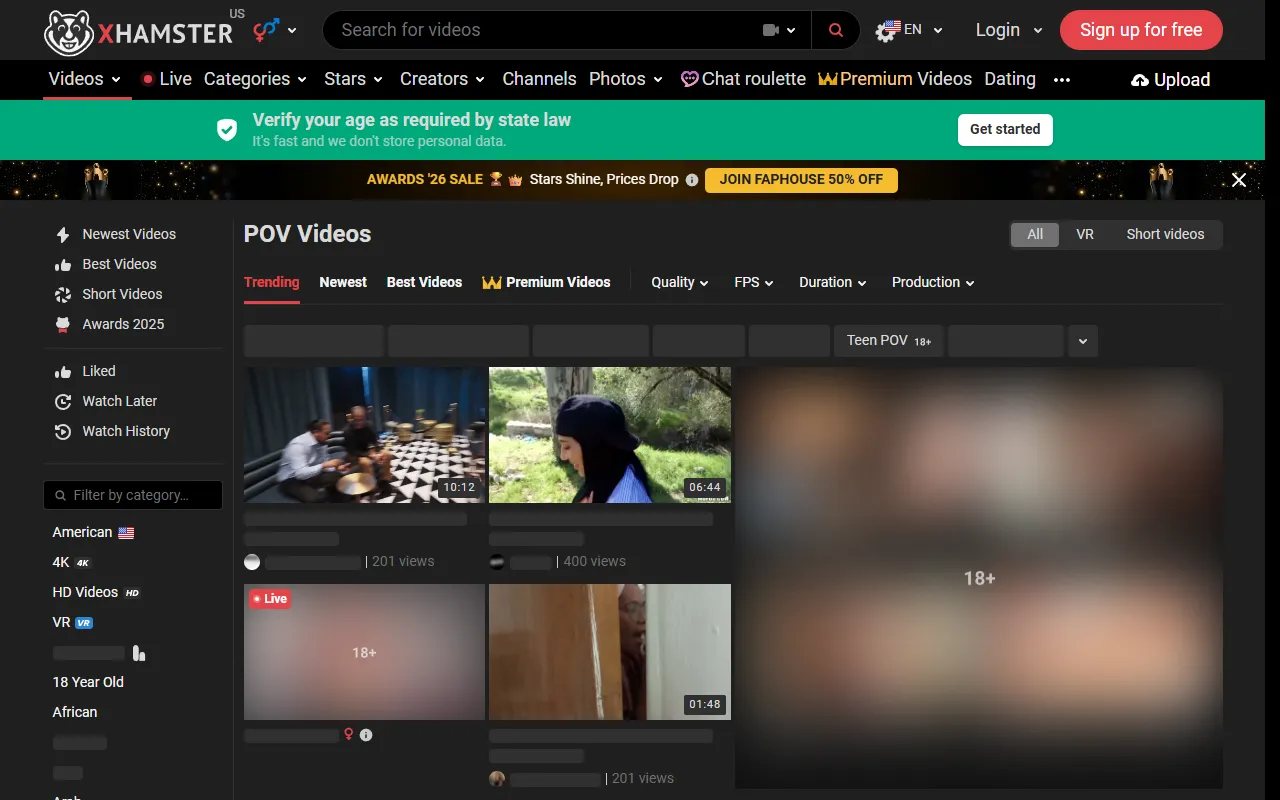The height and width of the screenshot is (800, 1280).
Task: Switch to the Newest tab
Action: point(343,282)
